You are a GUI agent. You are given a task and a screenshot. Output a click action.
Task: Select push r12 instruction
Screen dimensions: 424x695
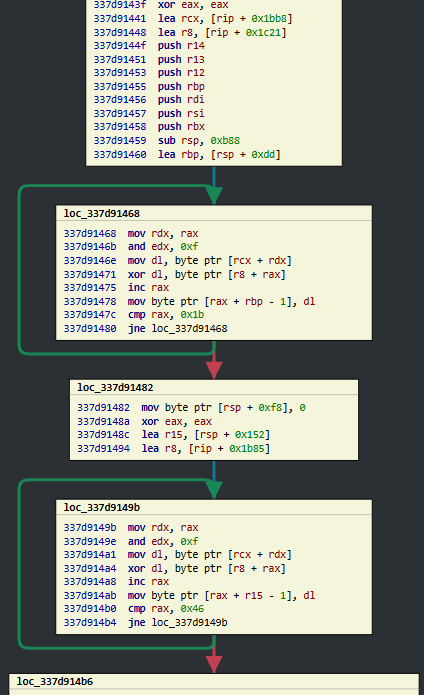click(149, 72)
